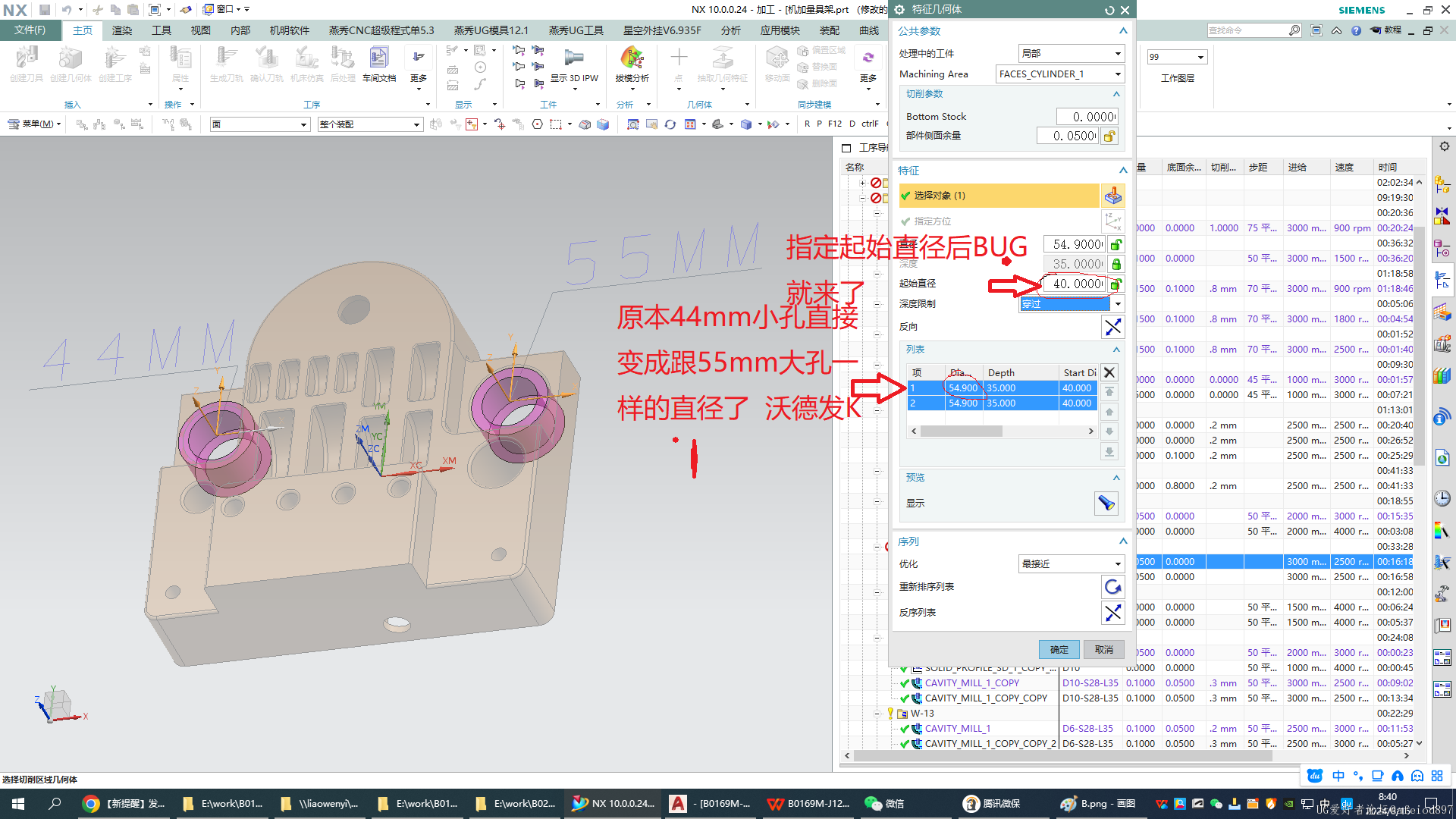The height and width of the screenshot is (819, 1456).
Task: Toggle visibility of CAVITY_MILL_1_COPY operation
Action: point(906,683)
